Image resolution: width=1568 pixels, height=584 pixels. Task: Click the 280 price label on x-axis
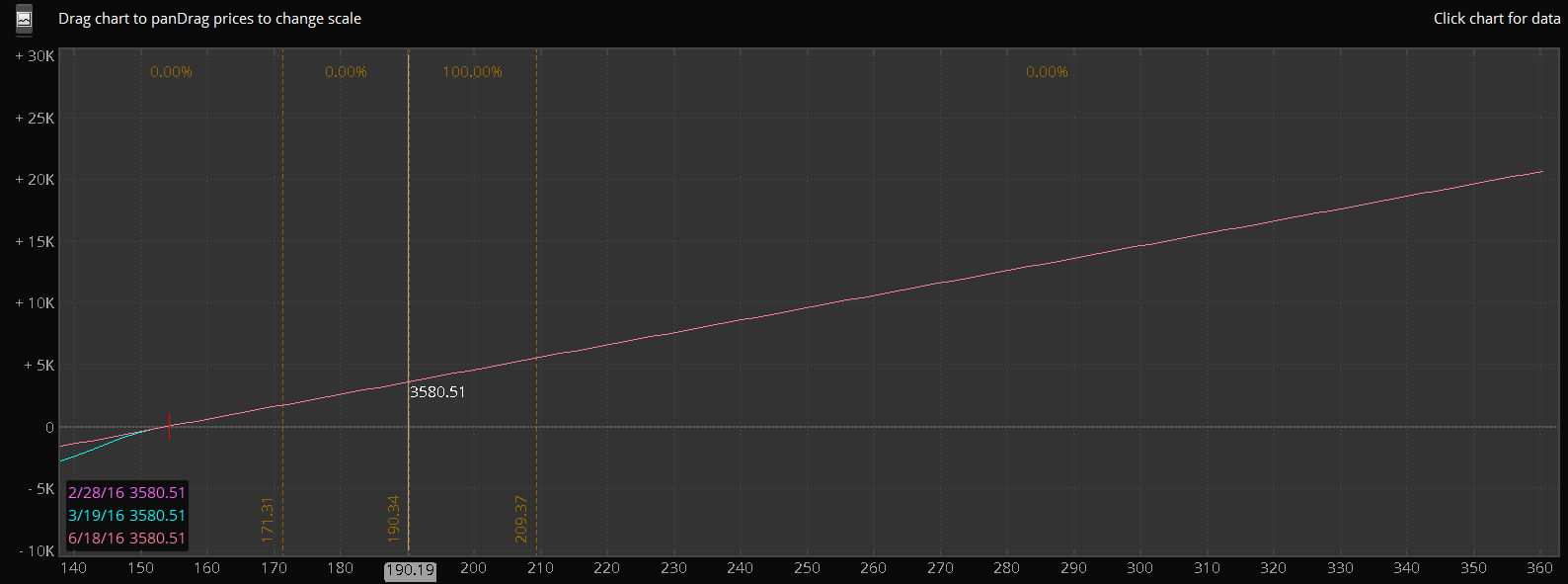click(x=1006, y=568)
